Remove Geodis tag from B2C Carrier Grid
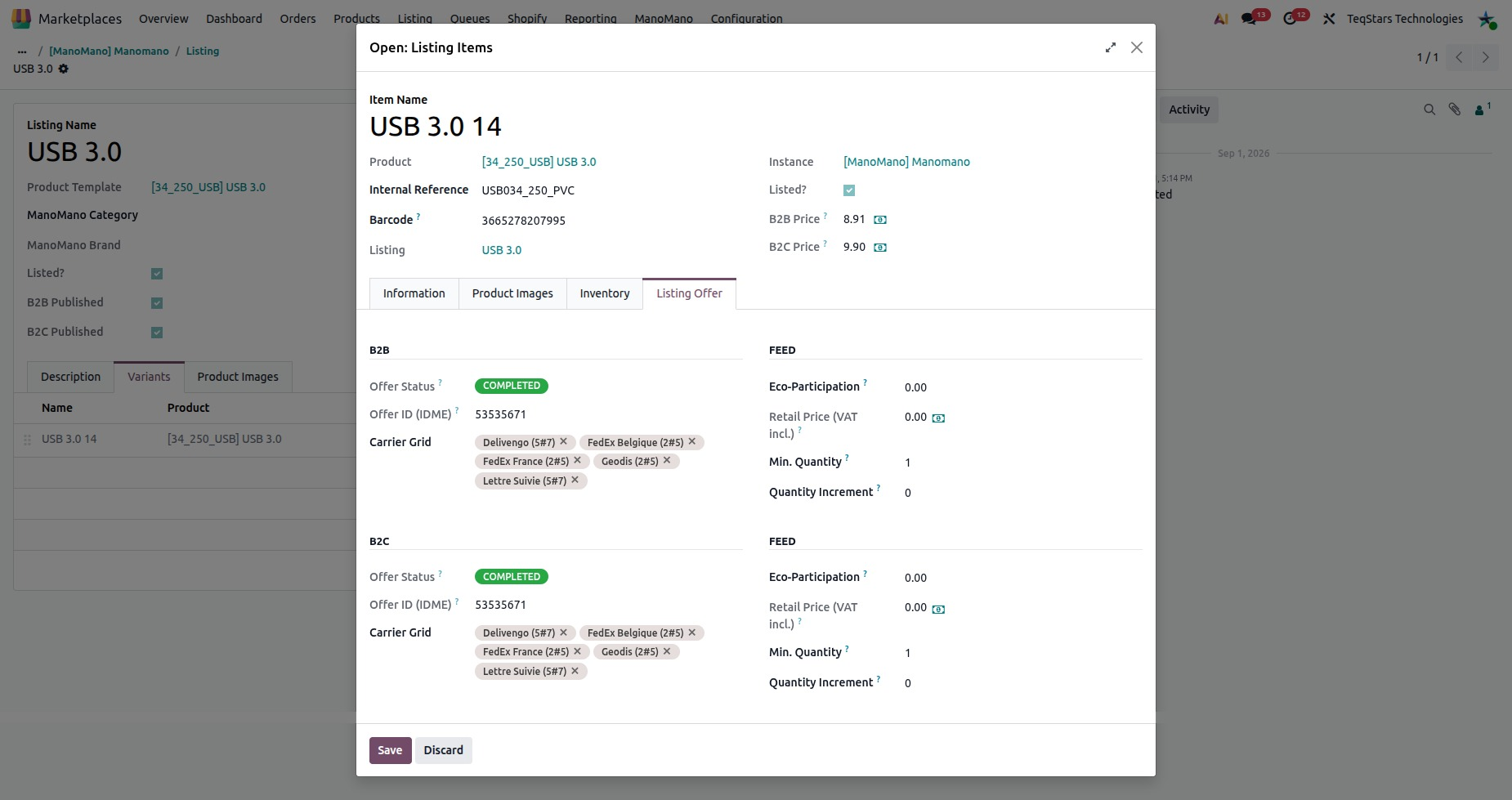Viewport: 1512px width, 800px height. point(667,650)
